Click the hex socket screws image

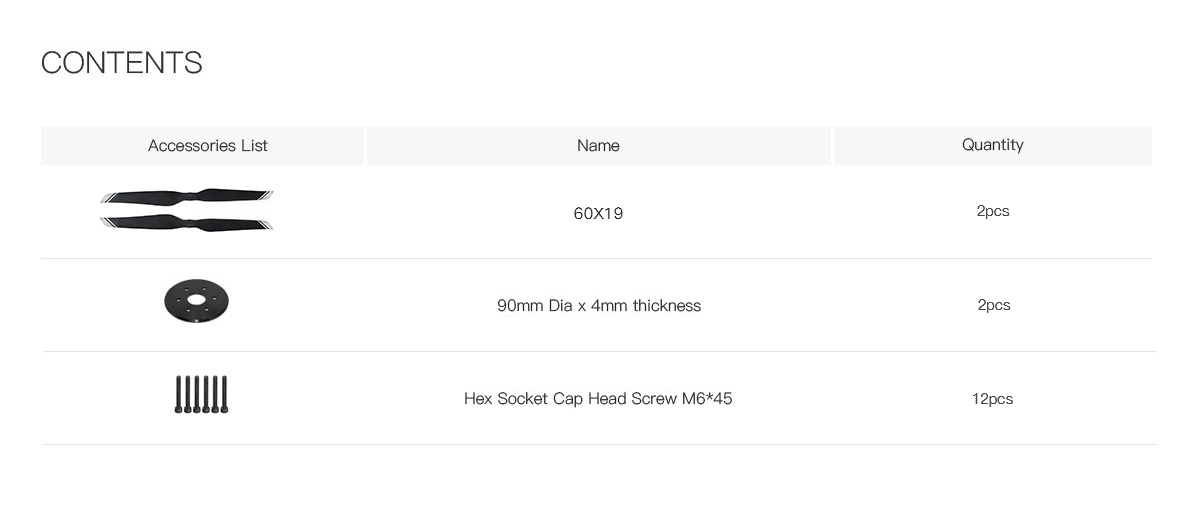click(201, 395)
